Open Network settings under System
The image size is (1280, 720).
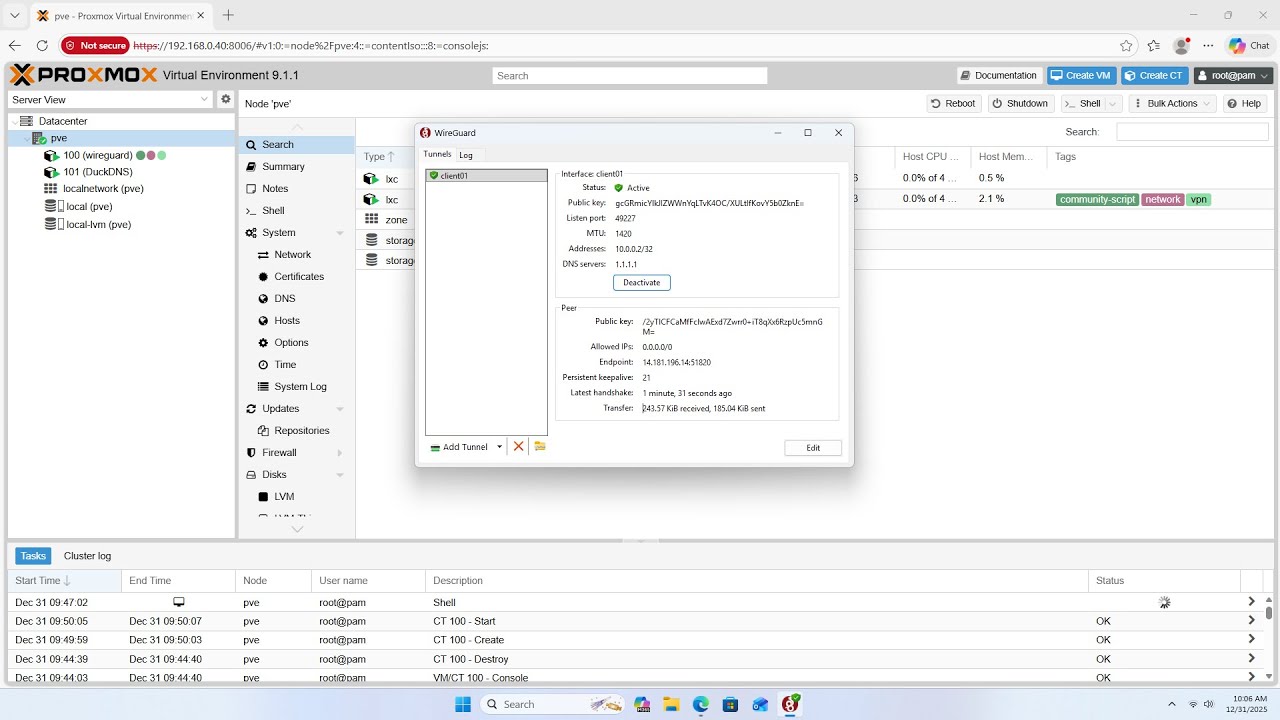click(x=292, y=255)
